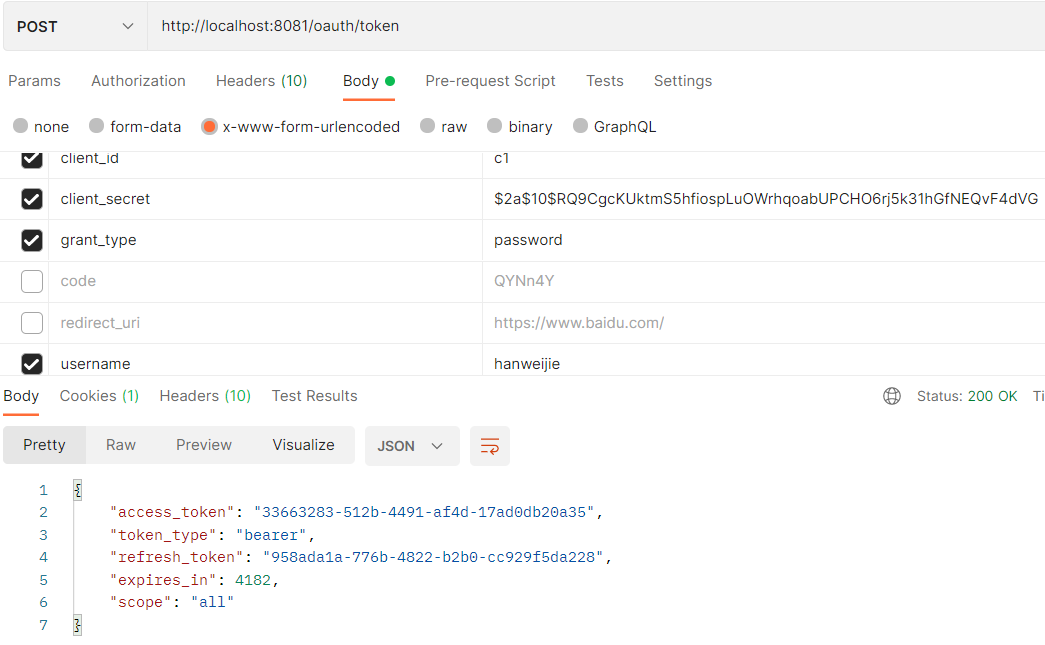Select the binary radio option
This screenshot has height=645, width=1045.
pyautogui.click(x=495, y=126)
